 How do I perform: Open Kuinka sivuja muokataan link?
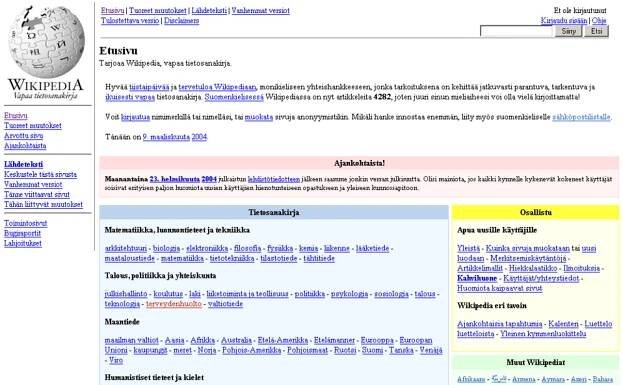tap(528, 248)
